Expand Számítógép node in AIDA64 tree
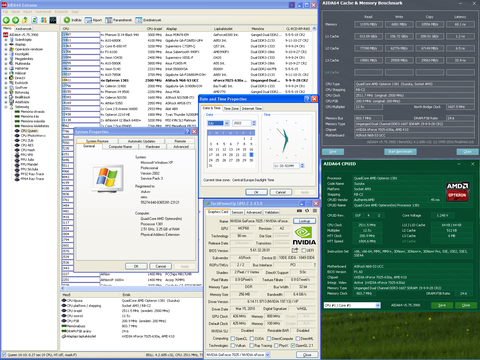The height and width of the screenshot is (360, 480). pyautogui.click(x=6, y=40)
